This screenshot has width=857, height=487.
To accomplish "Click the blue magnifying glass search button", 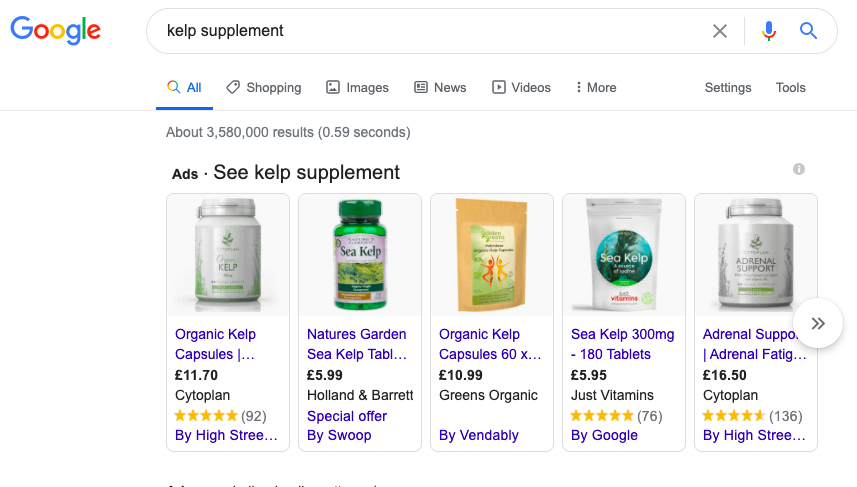I will pos(809,31).
